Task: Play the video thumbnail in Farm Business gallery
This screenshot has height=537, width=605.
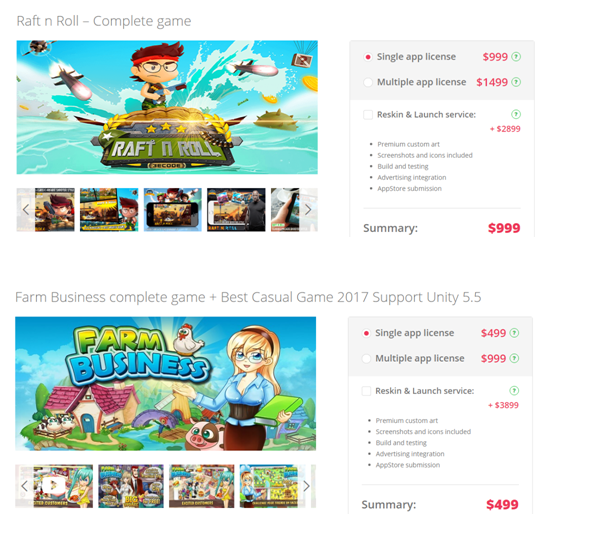Action: click(x=54, y=486)
